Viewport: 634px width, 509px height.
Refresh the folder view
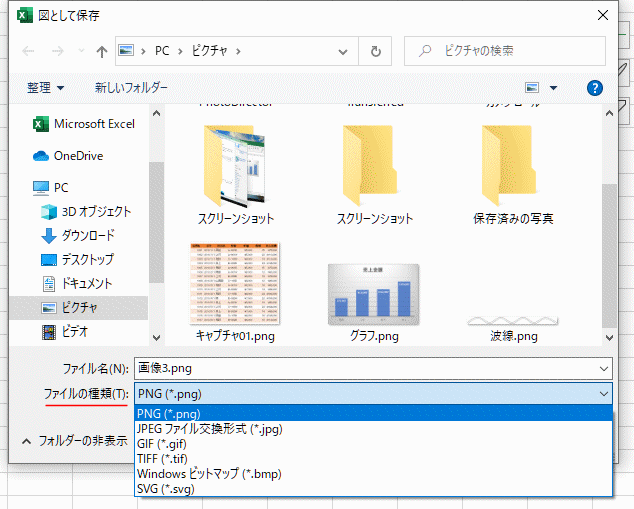[376, 51]
